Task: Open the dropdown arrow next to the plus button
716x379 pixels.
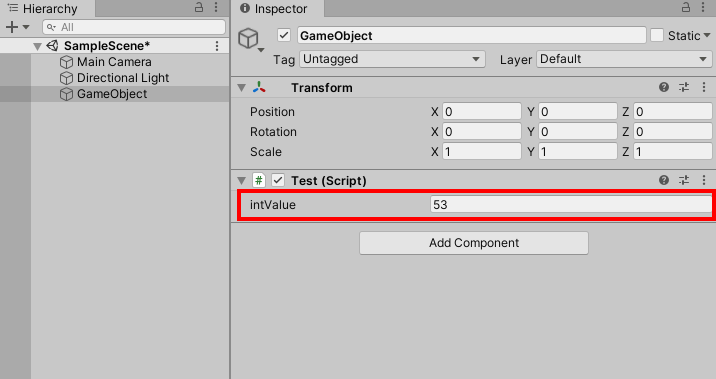Action: click(26, 27)
